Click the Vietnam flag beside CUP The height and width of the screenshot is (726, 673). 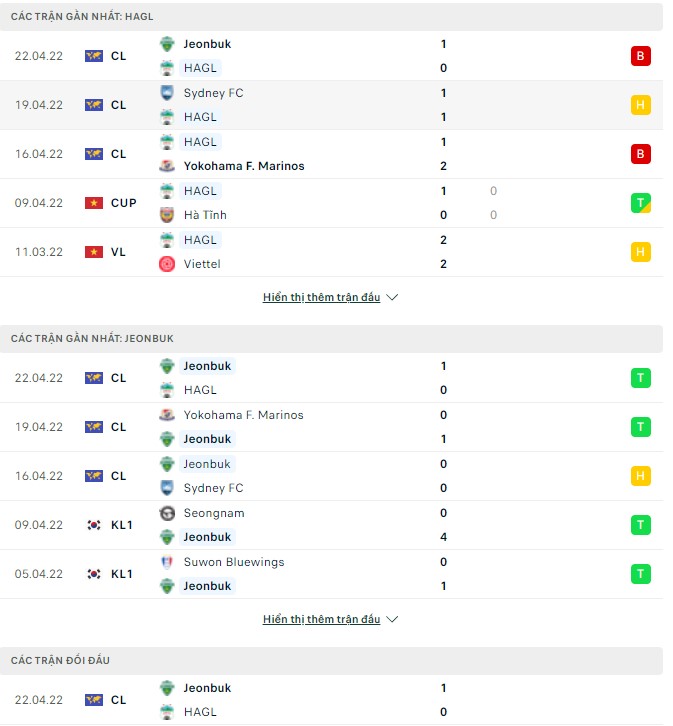(94, 203)
